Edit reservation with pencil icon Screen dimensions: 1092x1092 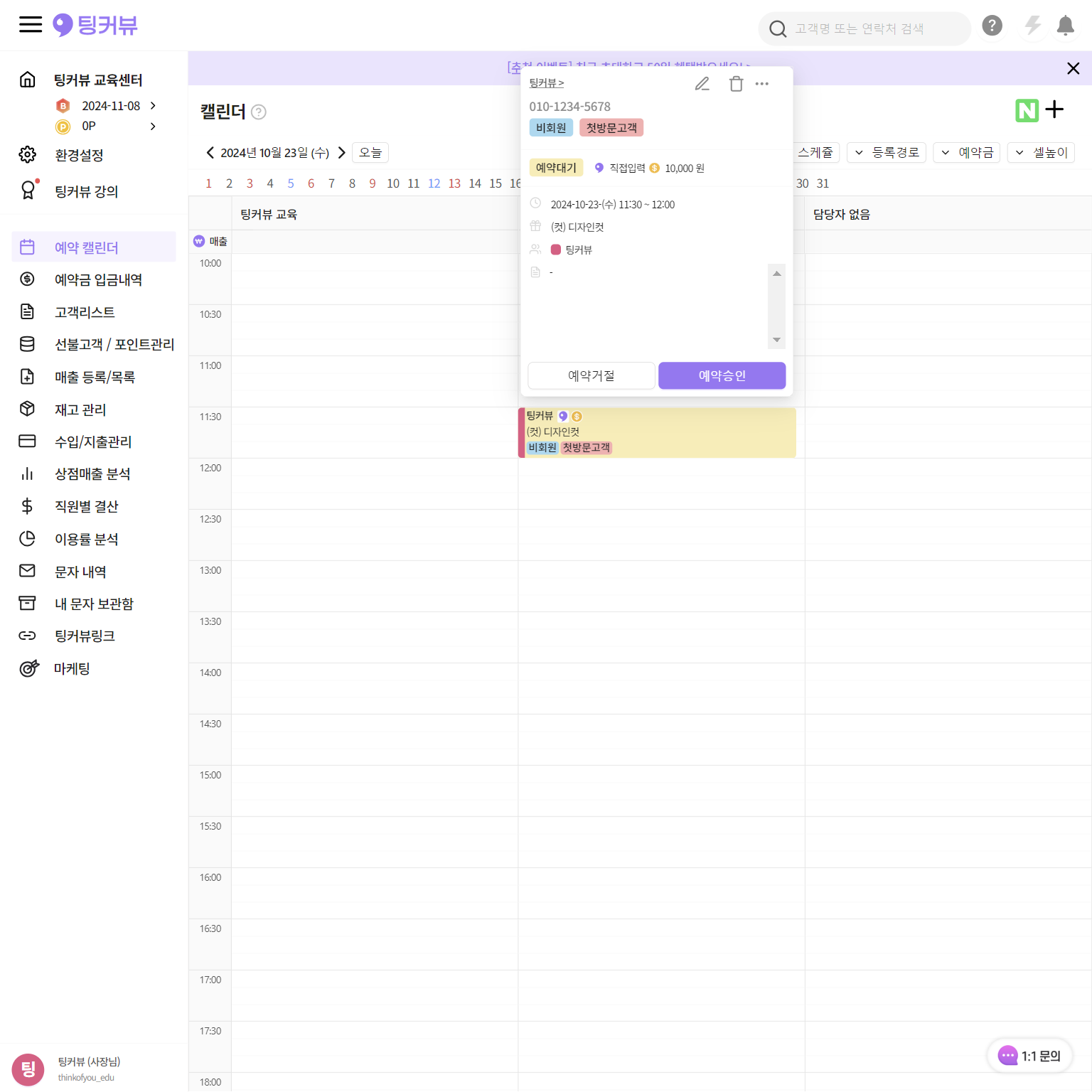(702, 84)
